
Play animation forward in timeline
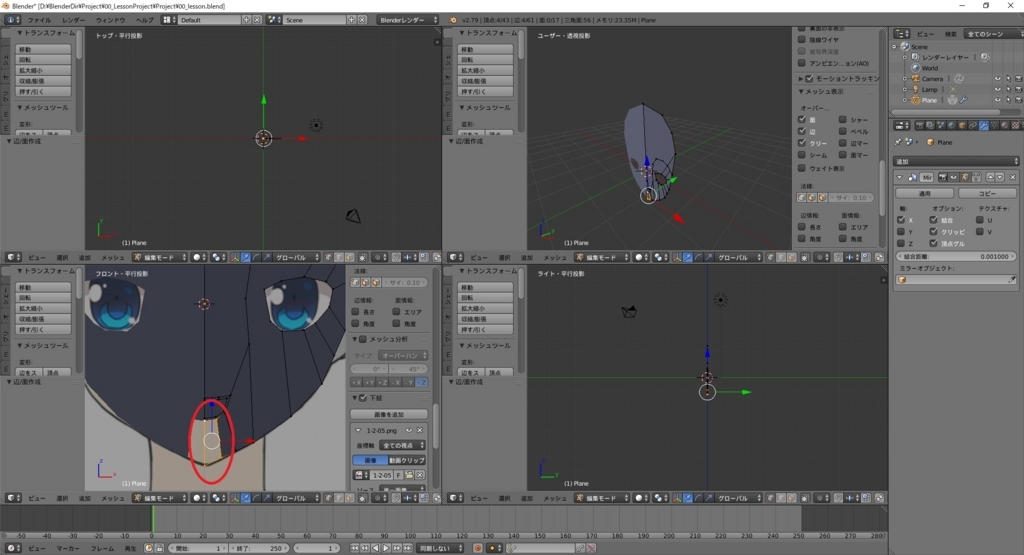pos(386,548)
